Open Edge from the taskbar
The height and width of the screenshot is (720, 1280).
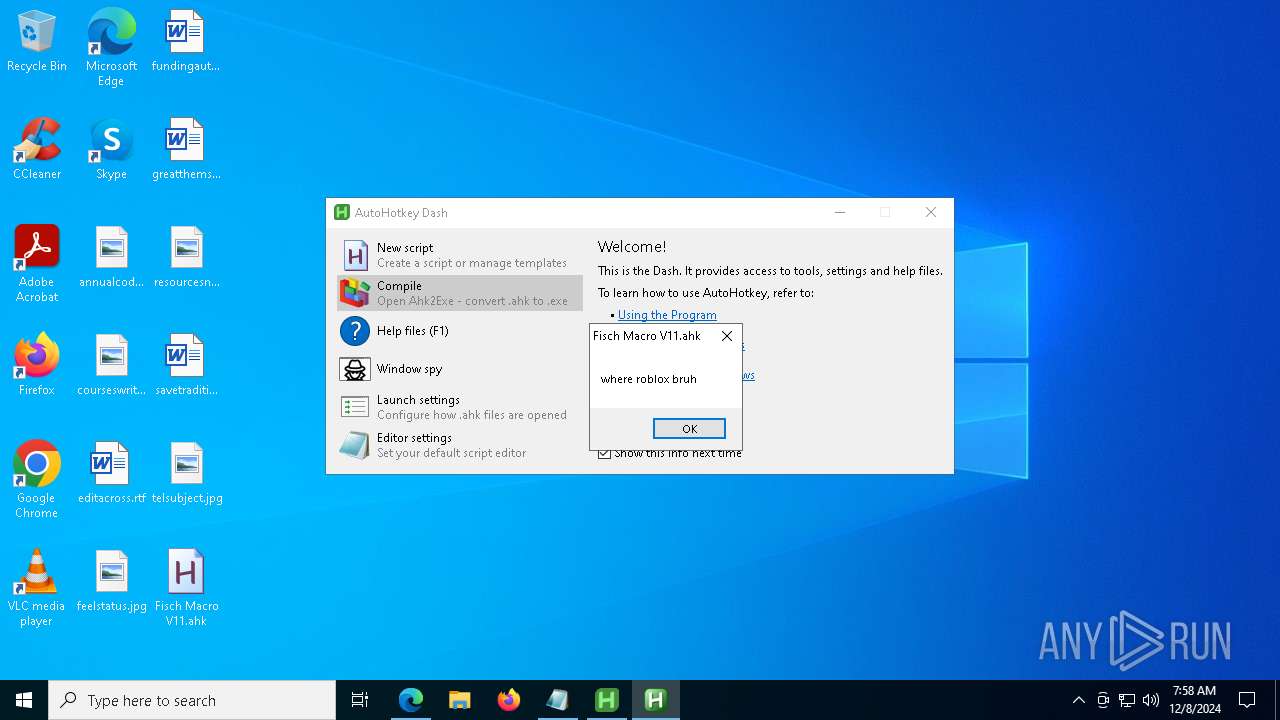point(411,700)
